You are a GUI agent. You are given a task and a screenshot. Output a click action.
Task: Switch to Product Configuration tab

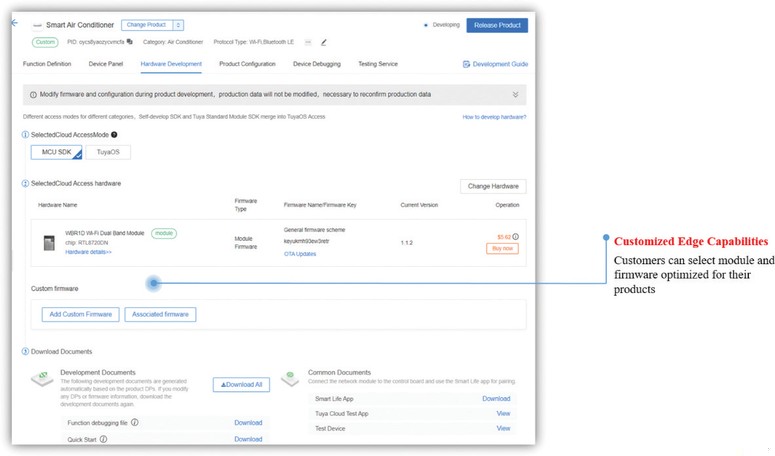247,64
